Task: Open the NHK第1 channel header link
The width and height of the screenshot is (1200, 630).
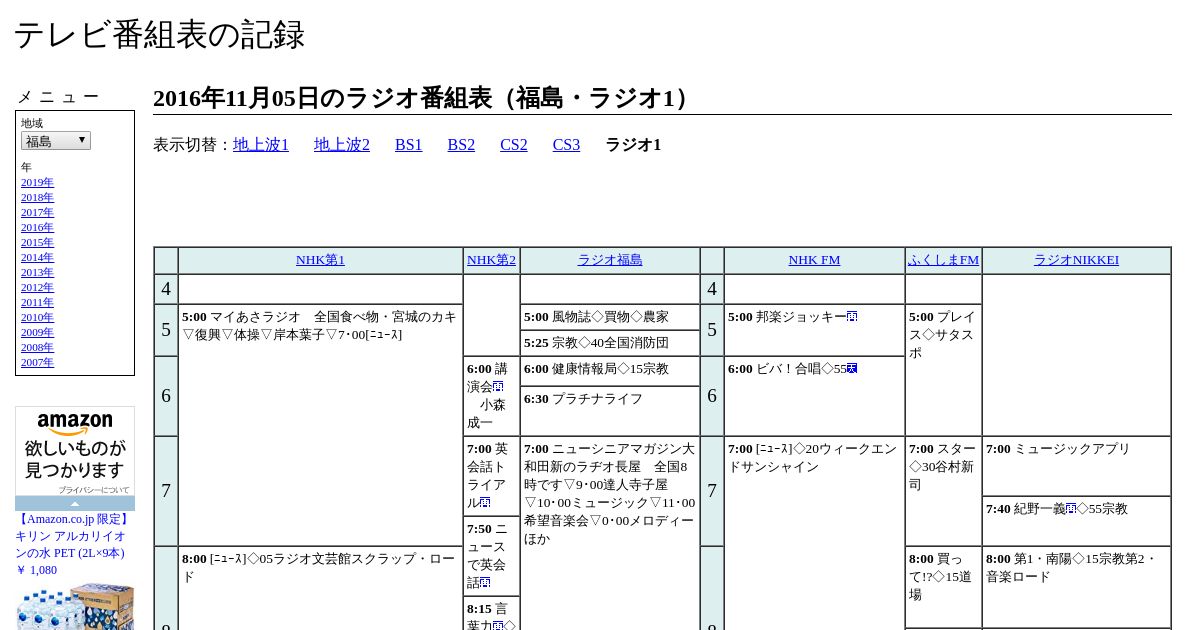Action: pos(320,260)
